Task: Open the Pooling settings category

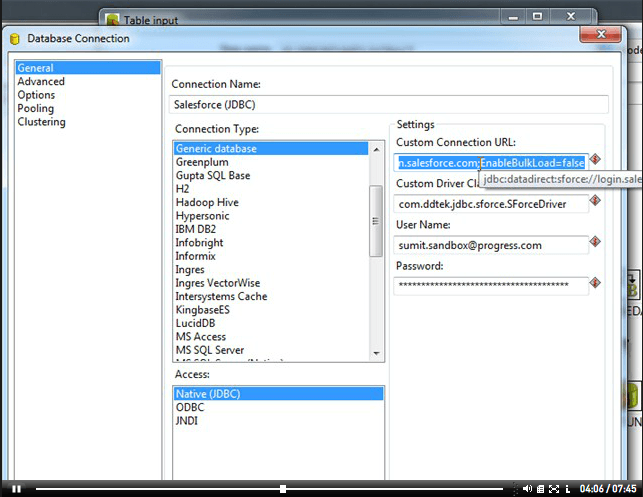Action: coord(36,109)
